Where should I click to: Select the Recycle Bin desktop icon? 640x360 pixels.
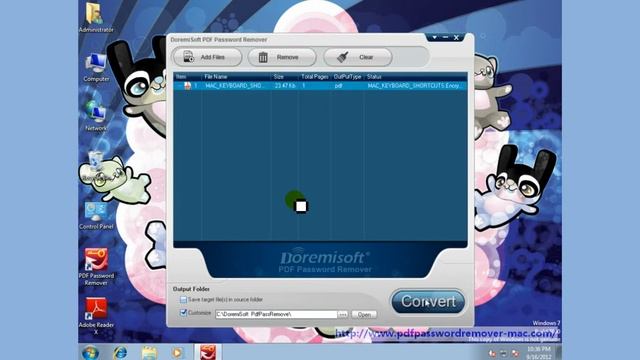[x=96, y=165]
